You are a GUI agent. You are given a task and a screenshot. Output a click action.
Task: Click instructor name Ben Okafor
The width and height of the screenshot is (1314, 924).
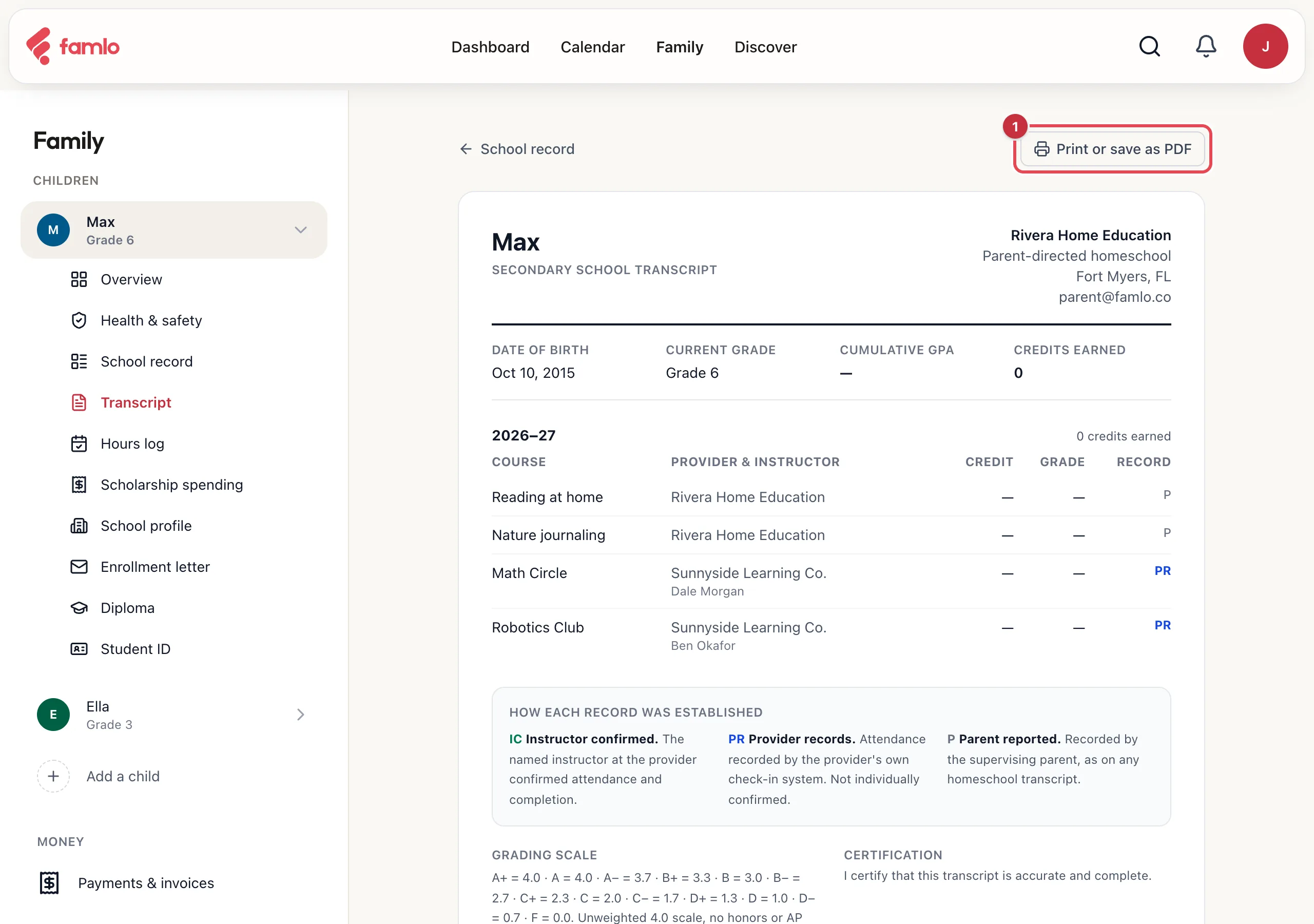(x=703, y=646)
